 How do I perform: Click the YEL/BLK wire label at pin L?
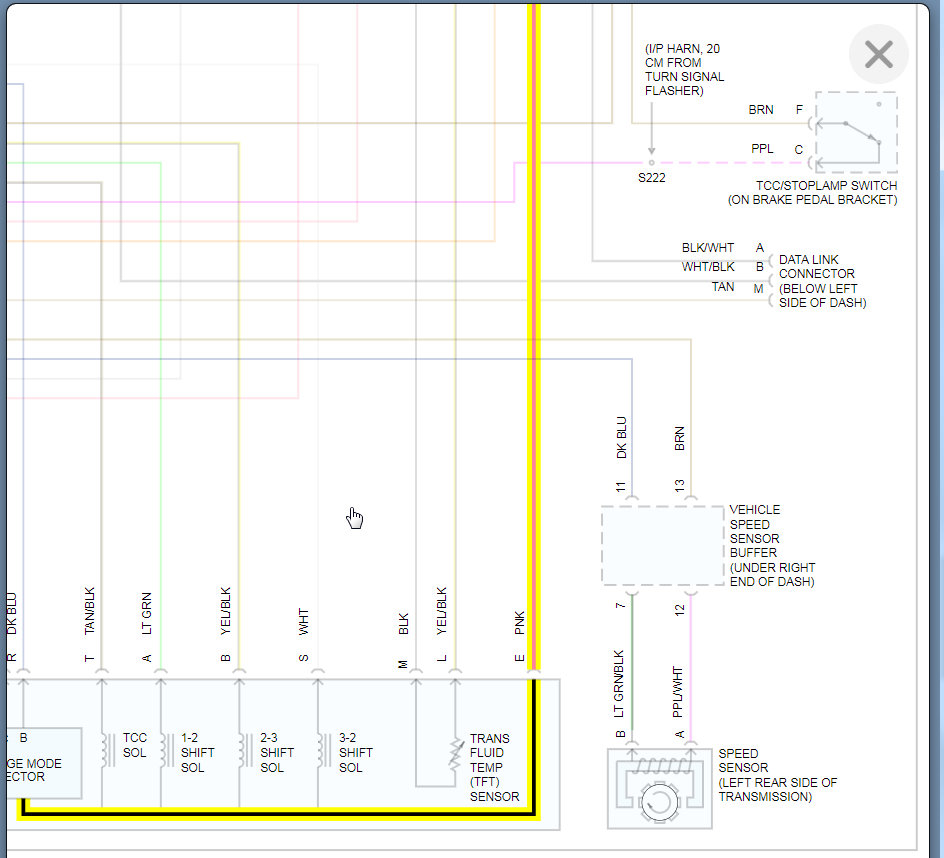(441, 611)
